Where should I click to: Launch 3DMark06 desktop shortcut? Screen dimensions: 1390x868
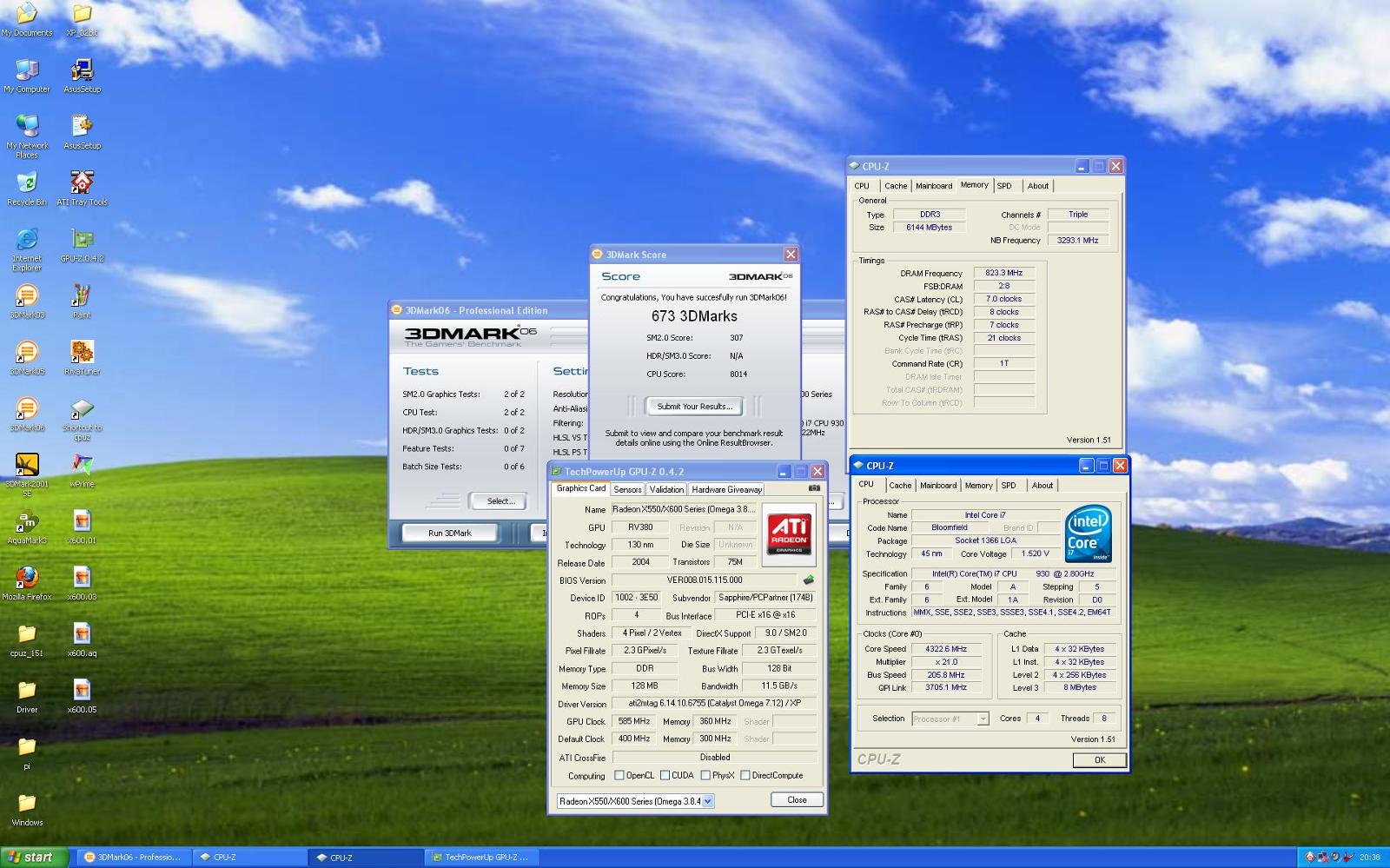[27, 414]
